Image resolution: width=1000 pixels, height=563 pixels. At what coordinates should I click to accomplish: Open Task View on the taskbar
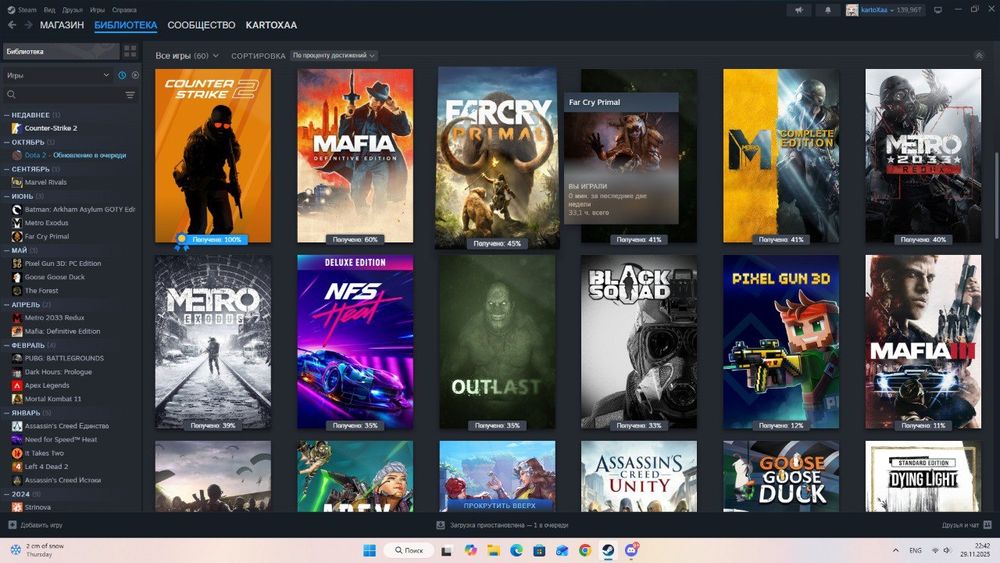(446, 550)
